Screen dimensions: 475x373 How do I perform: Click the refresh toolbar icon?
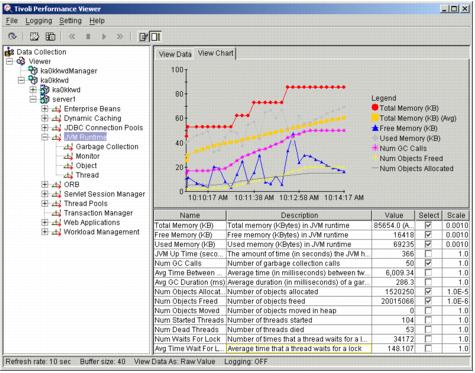(12, 36)
